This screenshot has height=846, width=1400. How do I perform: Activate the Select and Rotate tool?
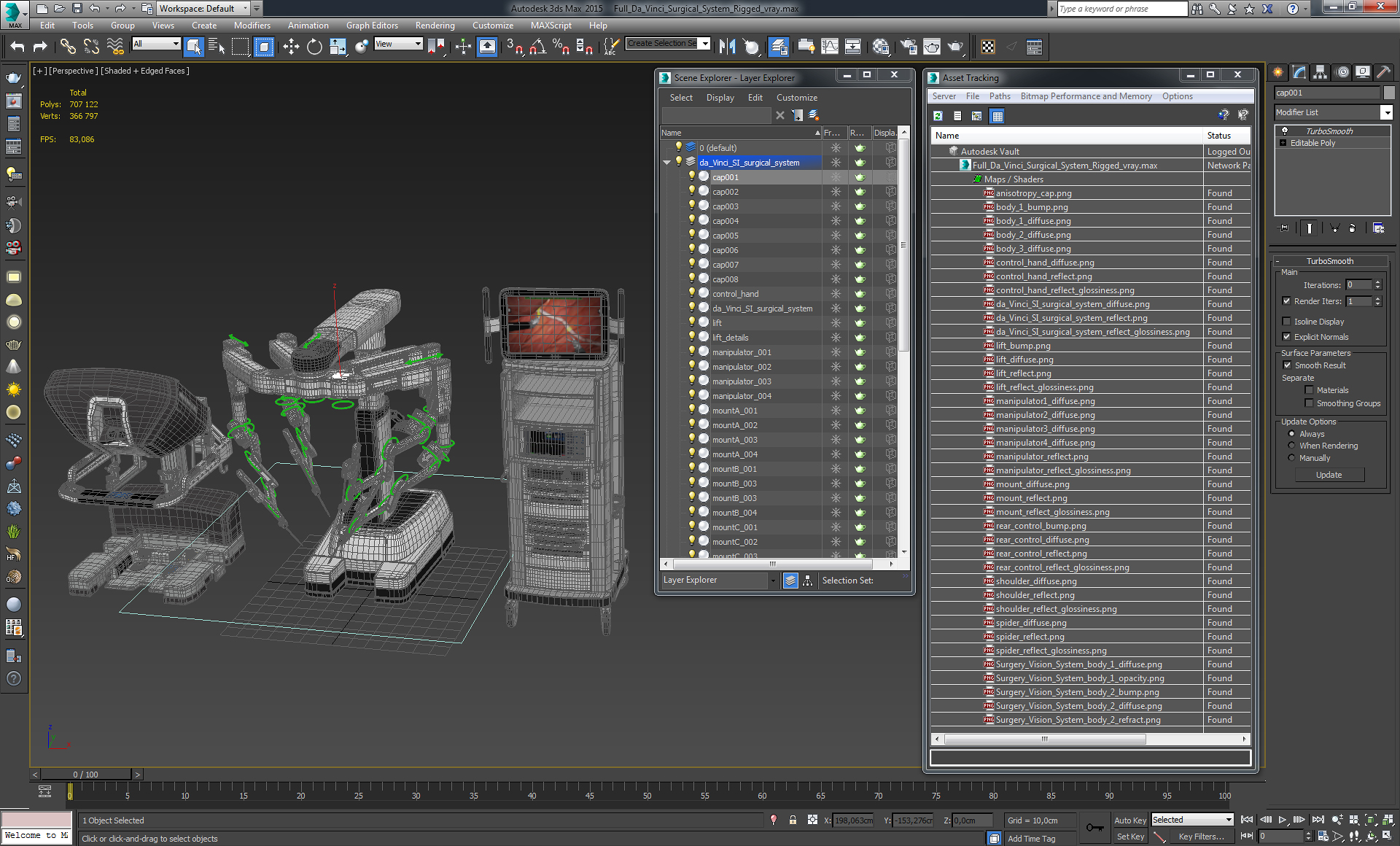coord(314,47)
